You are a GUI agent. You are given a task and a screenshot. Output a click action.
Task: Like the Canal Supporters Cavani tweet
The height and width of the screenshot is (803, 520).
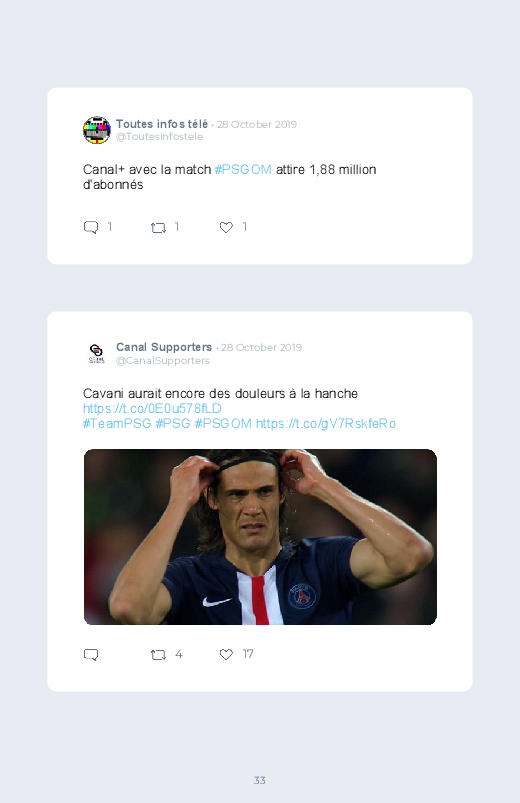[226, 654]
